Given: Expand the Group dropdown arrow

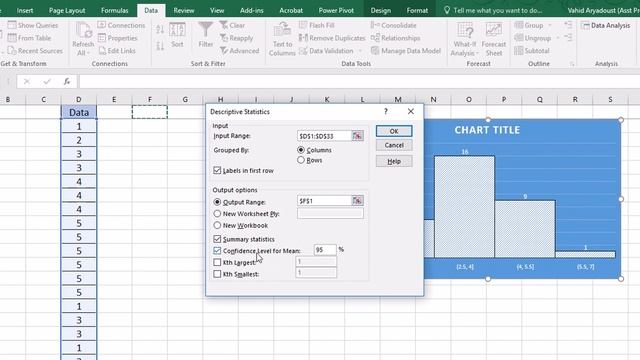Looking at the screenshot, I should click(550, 25).
